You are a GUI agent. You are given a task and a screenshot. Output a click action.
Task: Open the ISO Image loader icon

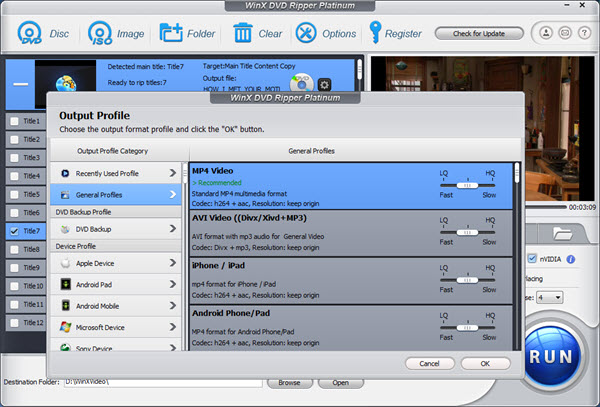[100, 33]
